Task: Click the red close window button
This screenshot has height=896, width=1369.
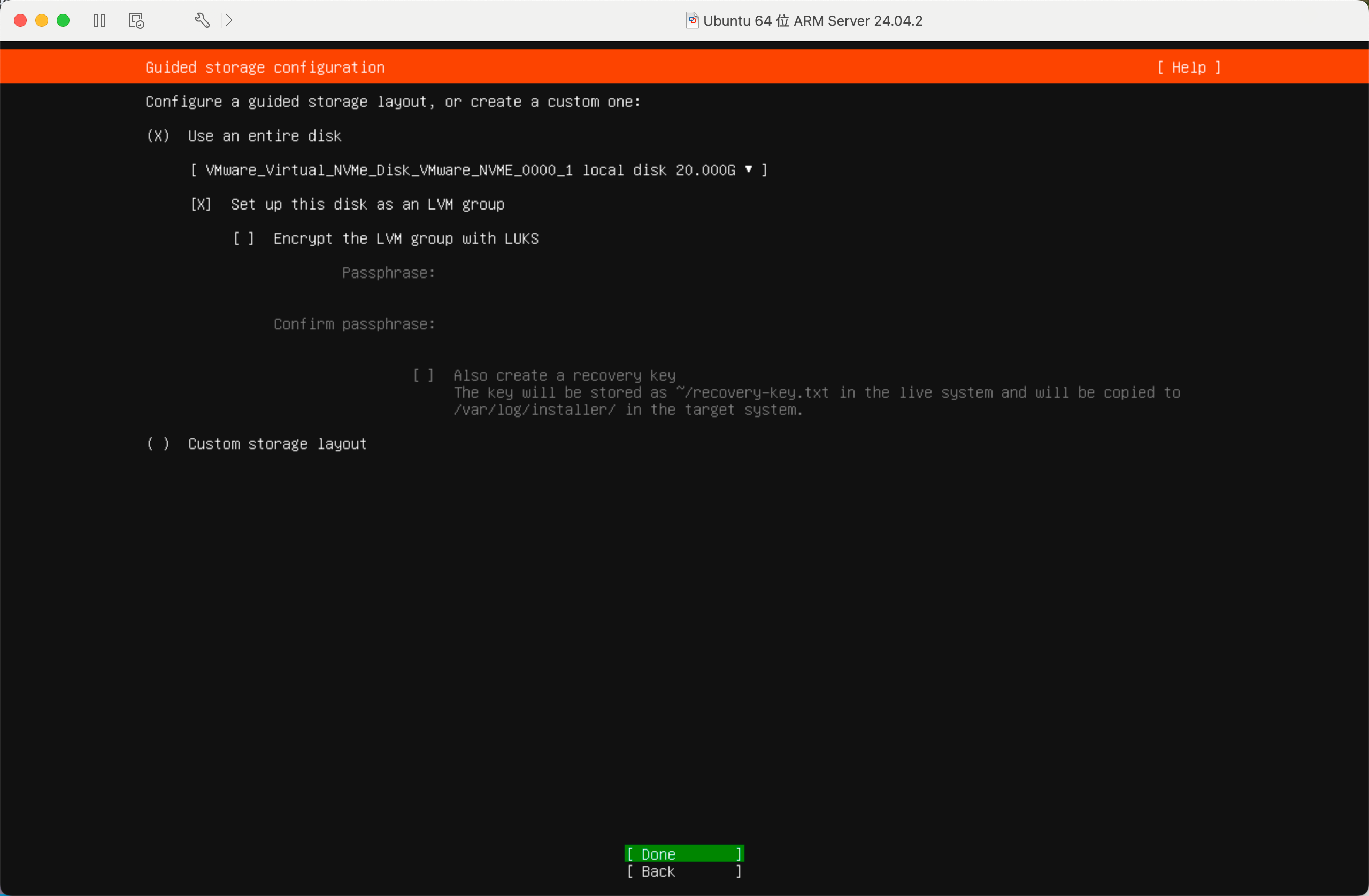Action: [x=20, y=21]
